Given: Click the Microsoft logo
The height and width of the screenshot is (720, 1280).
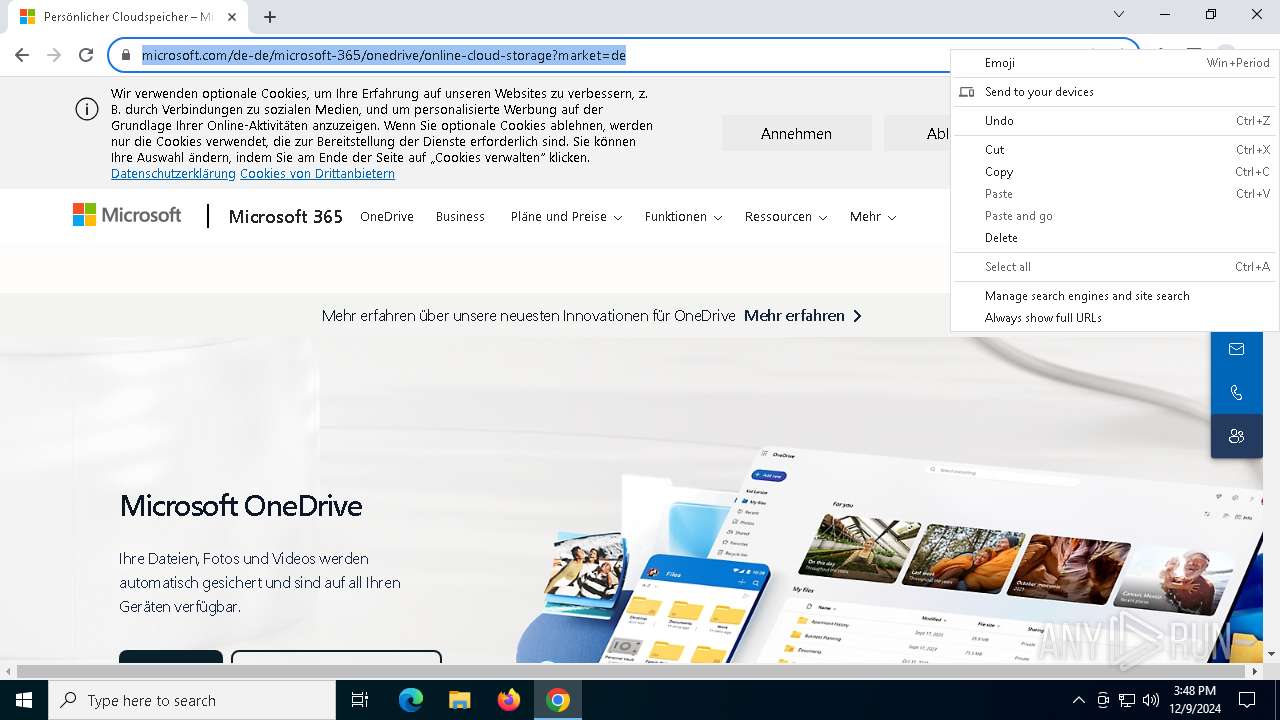Looking at the screenshot, I should [127, 215].
